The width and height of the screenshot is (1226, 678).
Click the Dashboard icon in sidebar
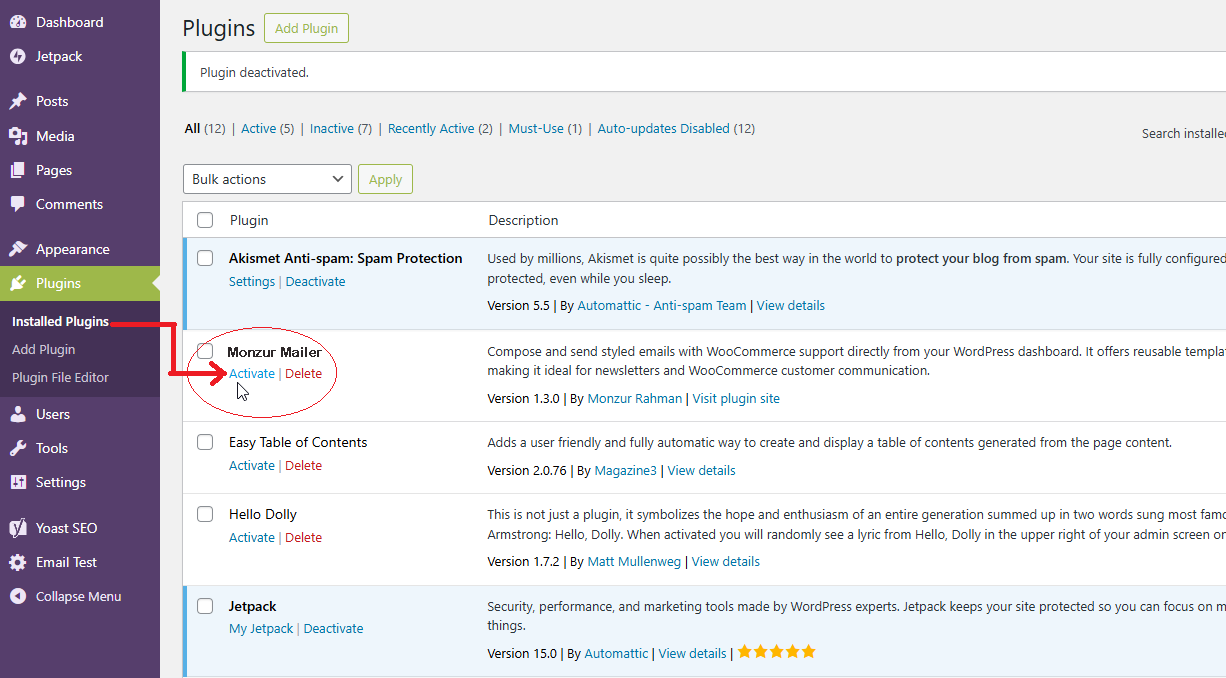pos(18,22)
